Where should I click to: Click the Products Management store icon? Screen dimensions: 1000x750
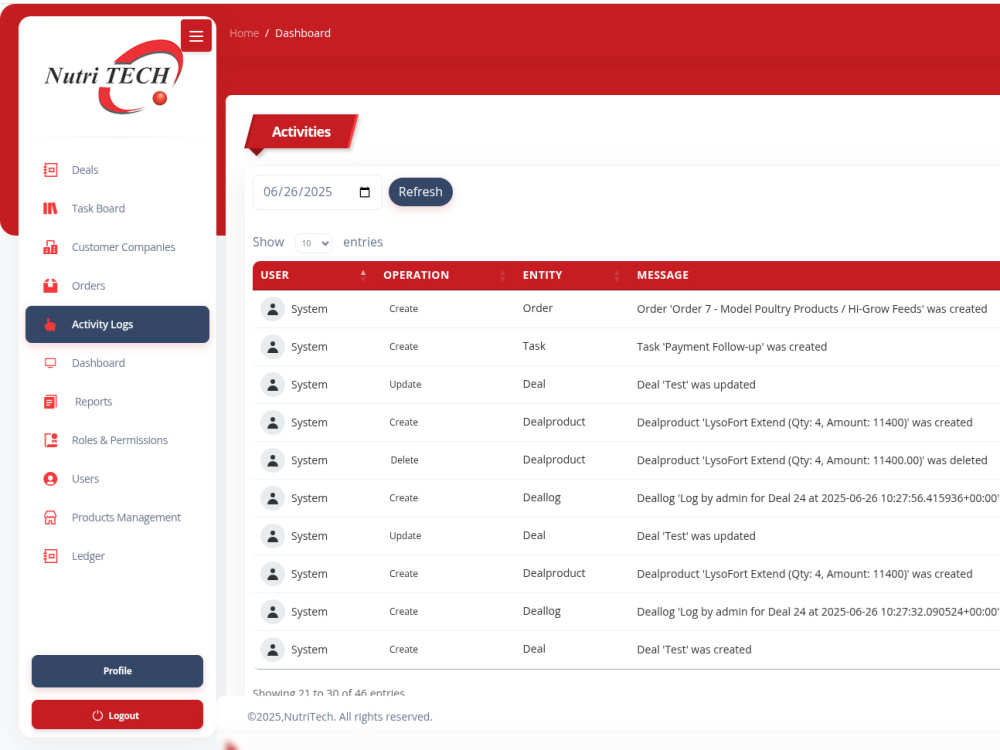tap(50, 517)
